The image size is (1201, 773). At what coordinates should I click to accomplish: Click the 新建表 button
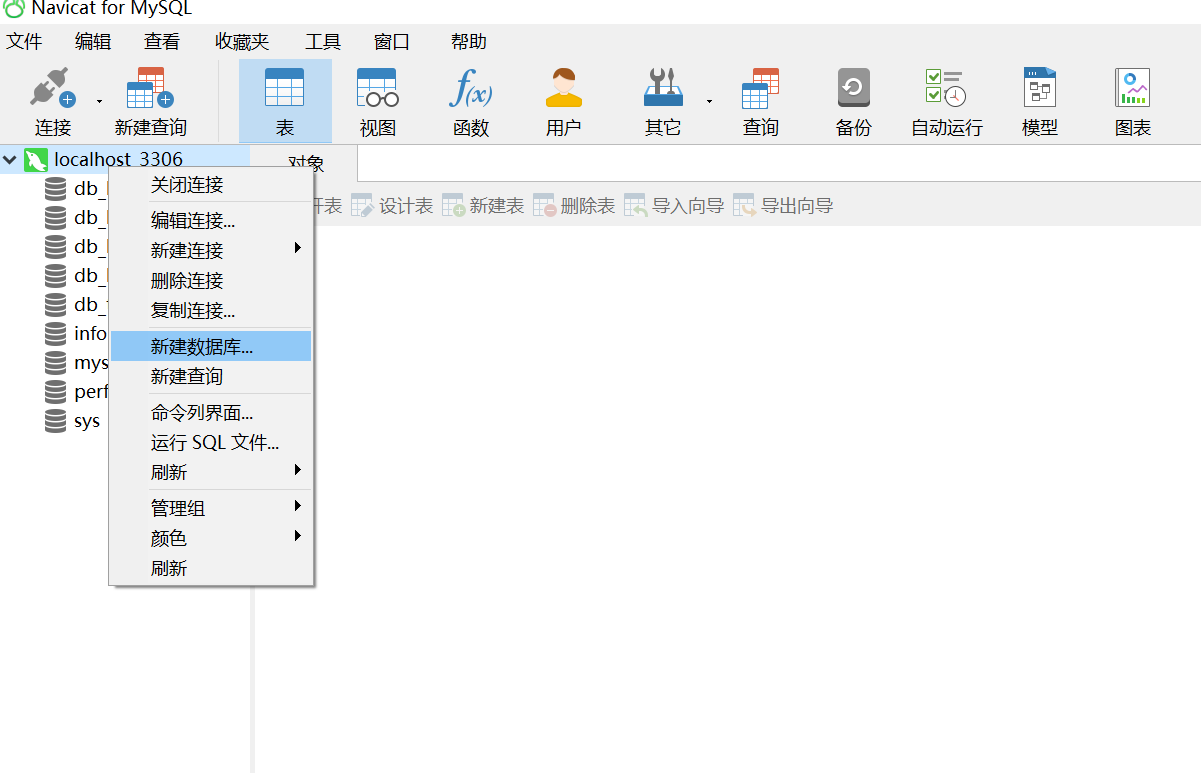click(483, 206)
